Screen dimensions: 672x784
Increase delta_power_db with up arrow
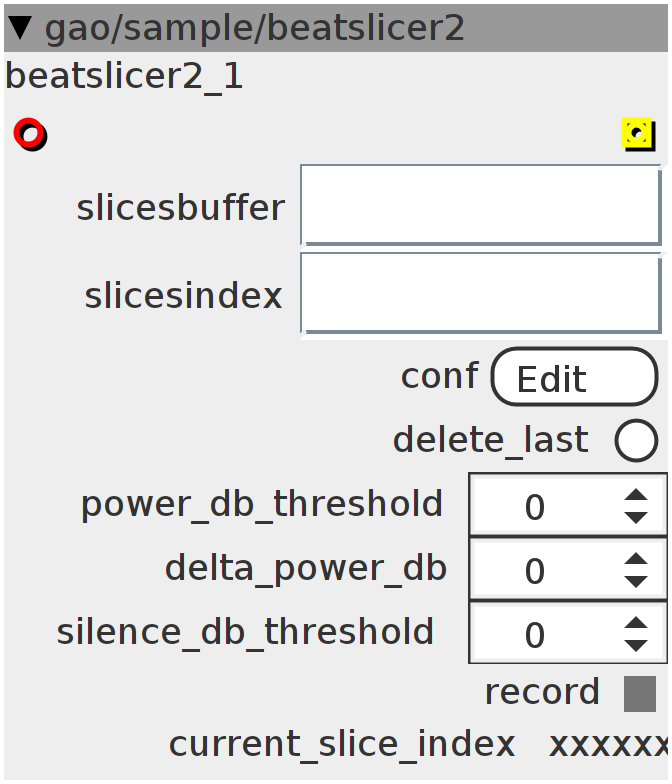(636, 558)
